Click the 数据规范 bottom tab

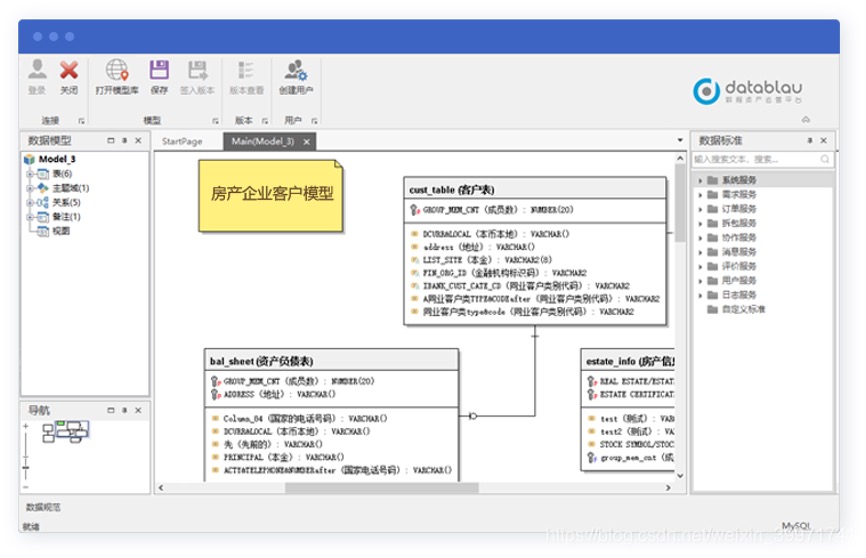(x=43, y=507)
